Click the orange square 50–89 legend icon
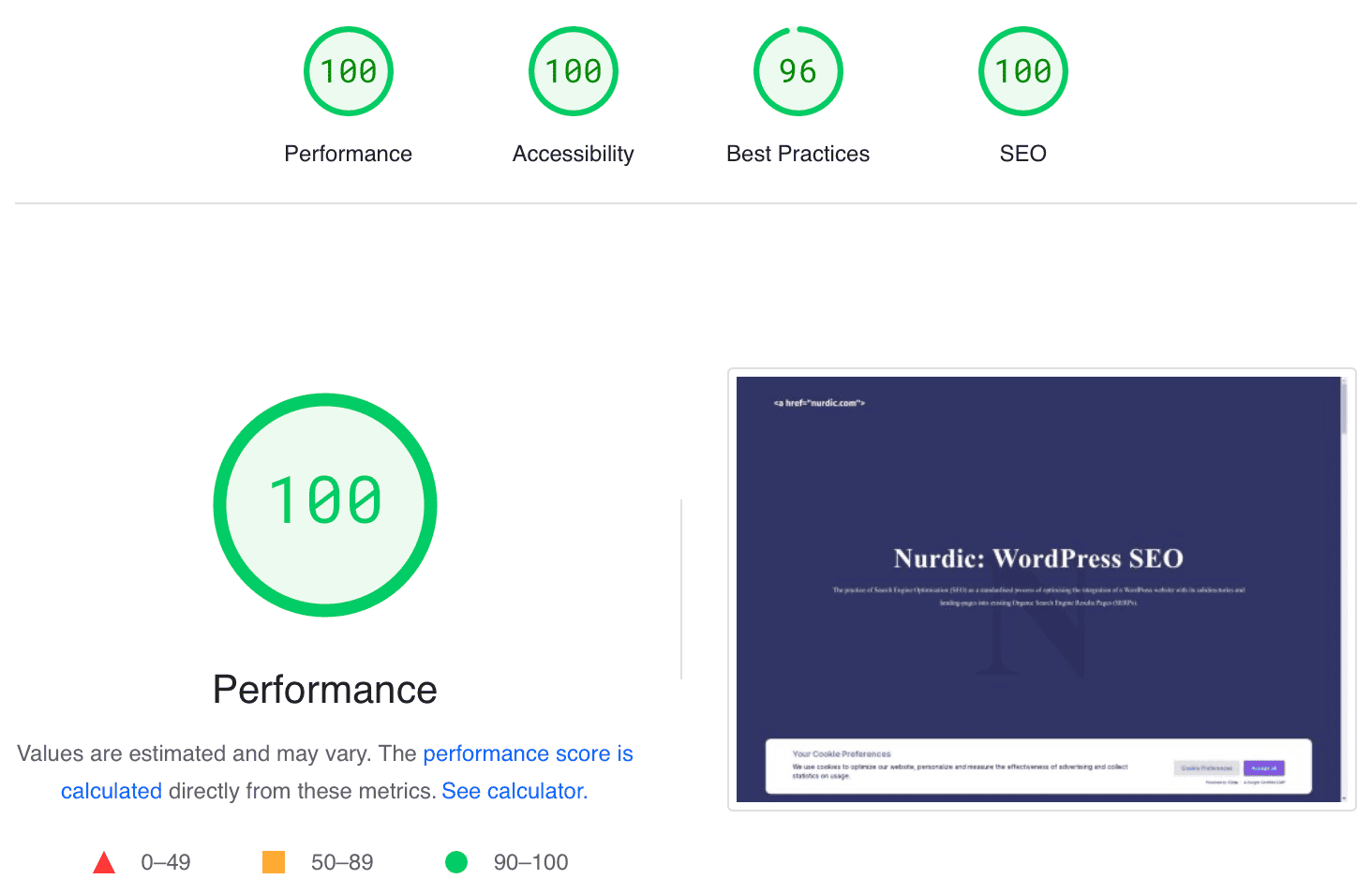The width and height of the screenshot is (1372, 894). click(x=274, y=862)
